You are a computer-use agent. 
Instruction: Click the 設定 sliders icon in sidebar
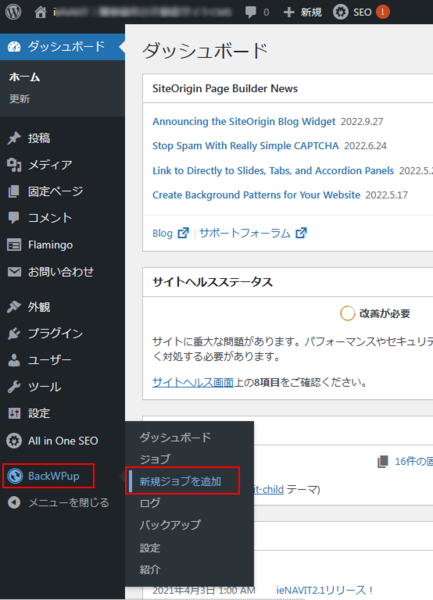click(14, 413)
